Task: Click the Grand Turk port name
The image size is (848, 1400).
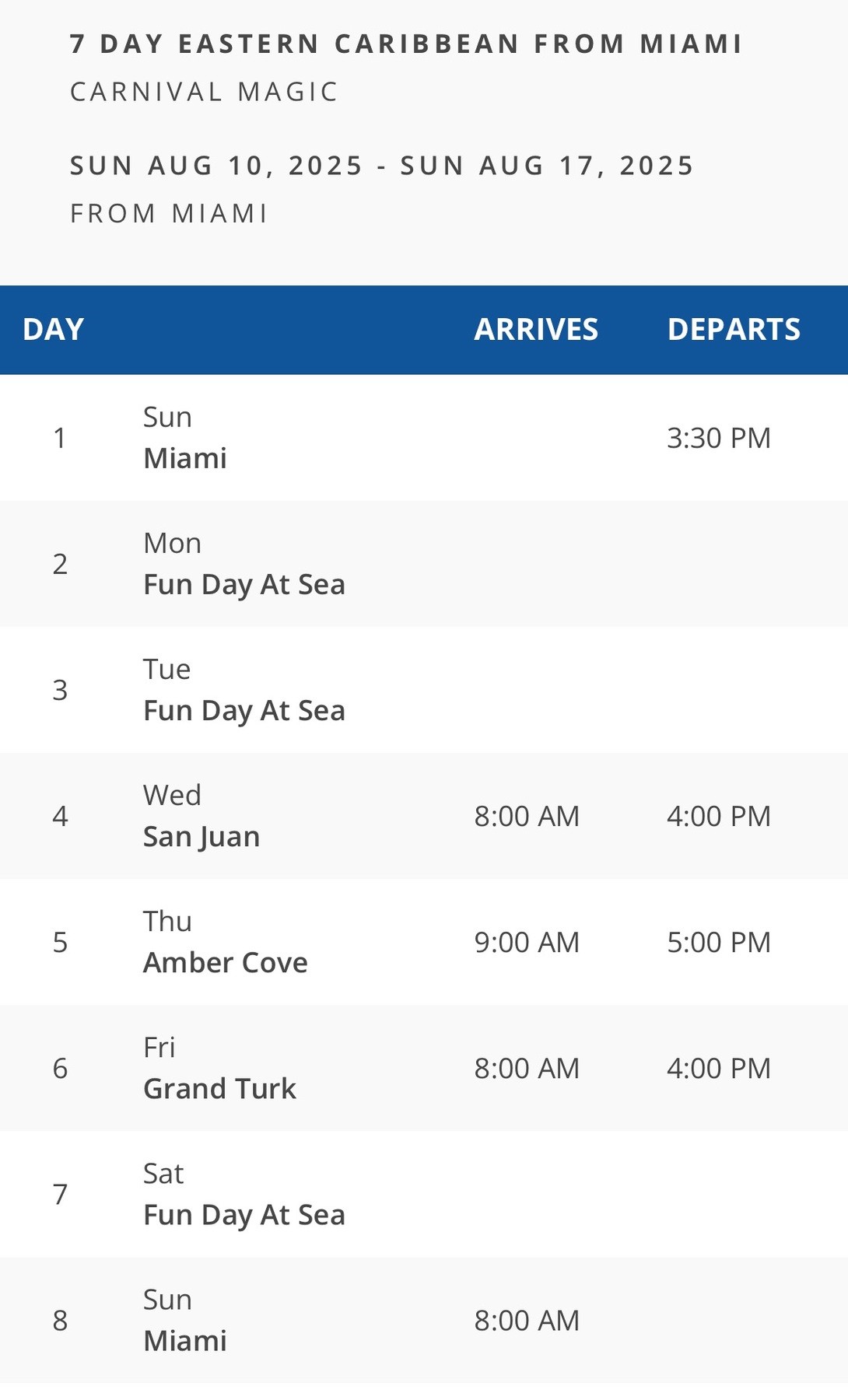Action: click(219, 1089)
